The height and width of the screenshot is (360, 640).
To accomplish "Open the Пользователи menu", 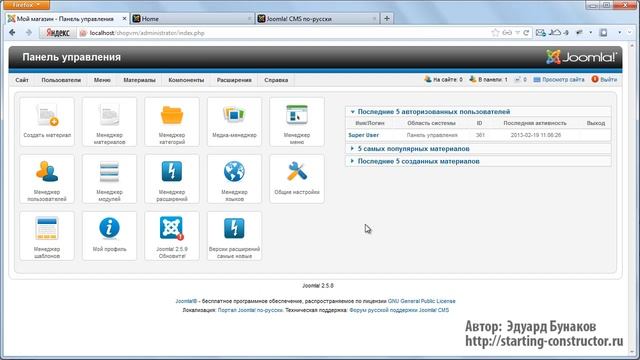I will pos(61,80).
